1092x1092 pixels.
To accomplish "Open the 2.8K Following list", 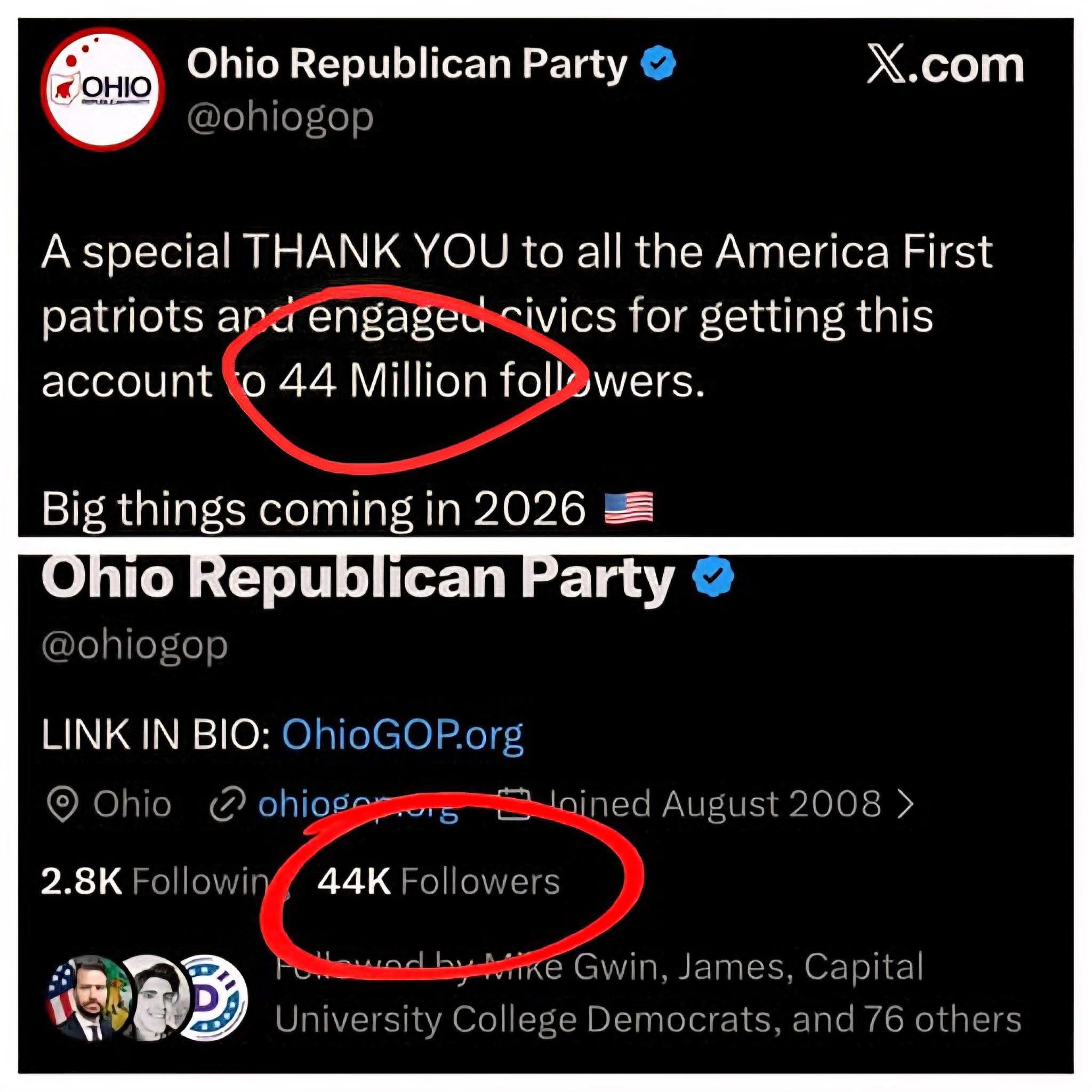I will (154, 881).
